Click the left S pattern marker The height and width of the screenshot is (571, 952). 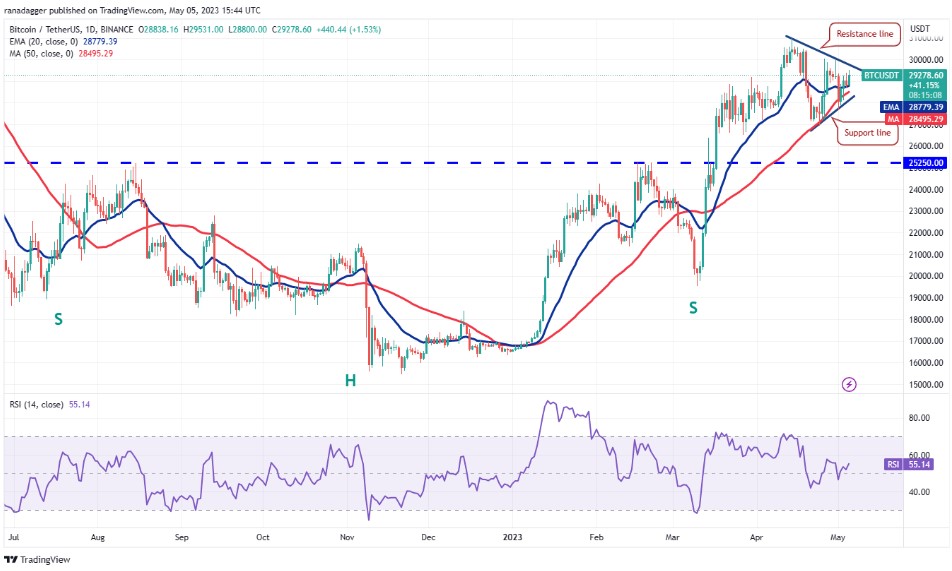[58, 319]
